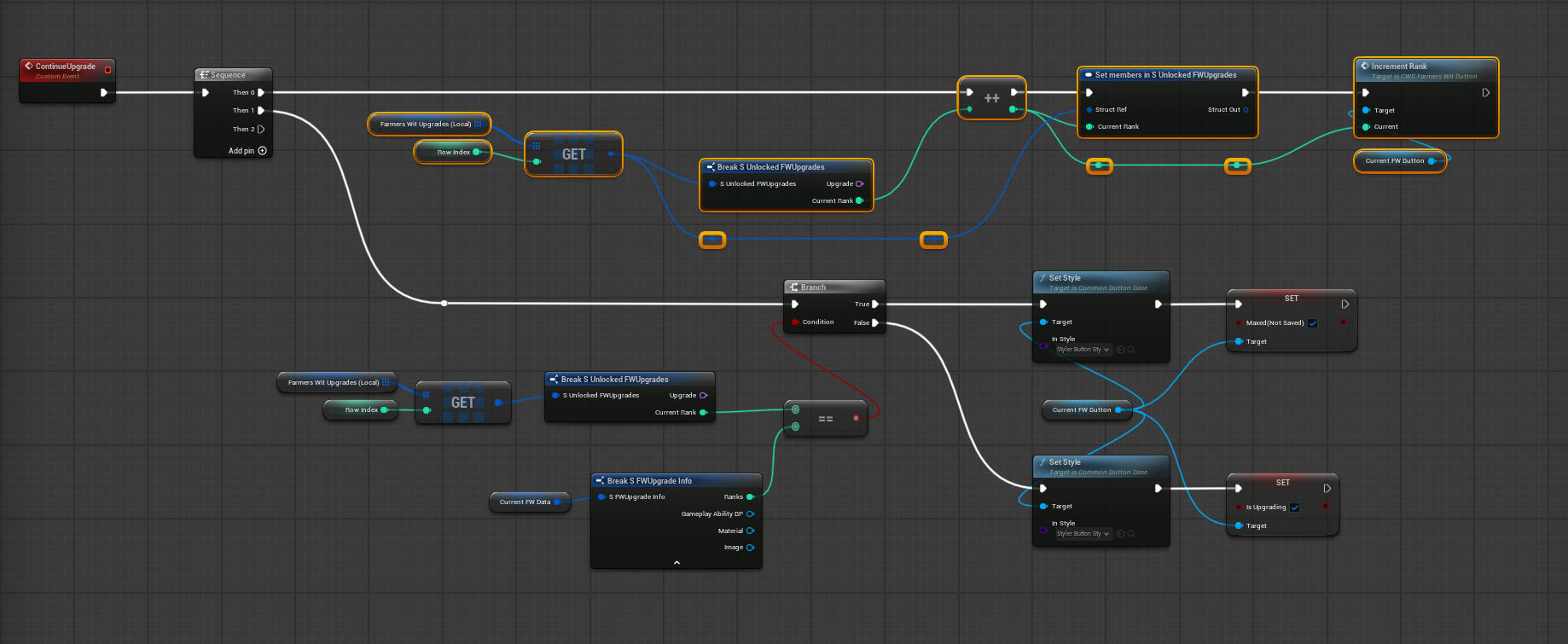Open In Style dropdown on lower Set Style node
Viewport: 1568px width, 644px height.
(1083, 534)
